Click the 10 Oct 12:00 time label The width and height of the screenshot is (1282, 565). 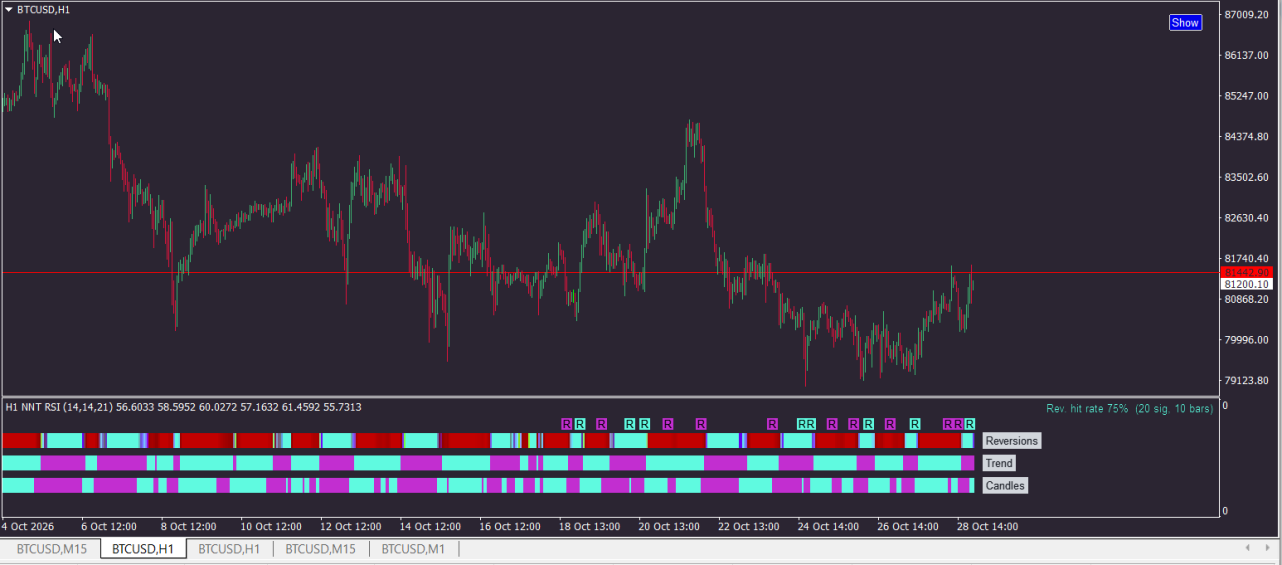(x=271, y=526)
